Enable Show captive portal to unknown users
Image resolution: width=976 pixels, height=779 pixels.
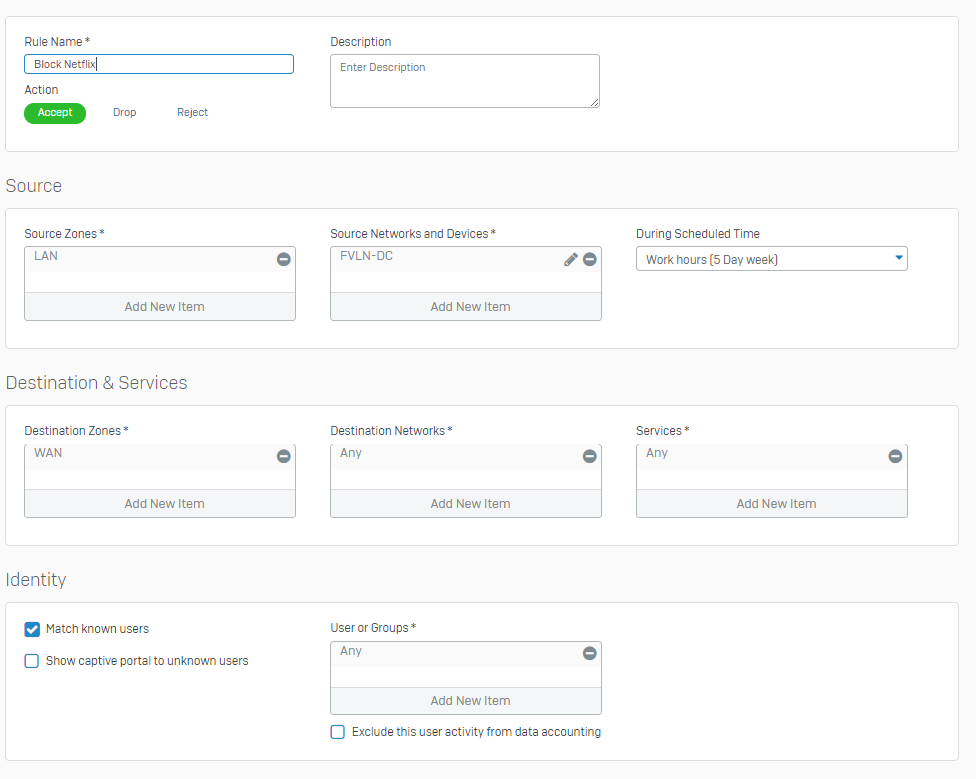32,661
